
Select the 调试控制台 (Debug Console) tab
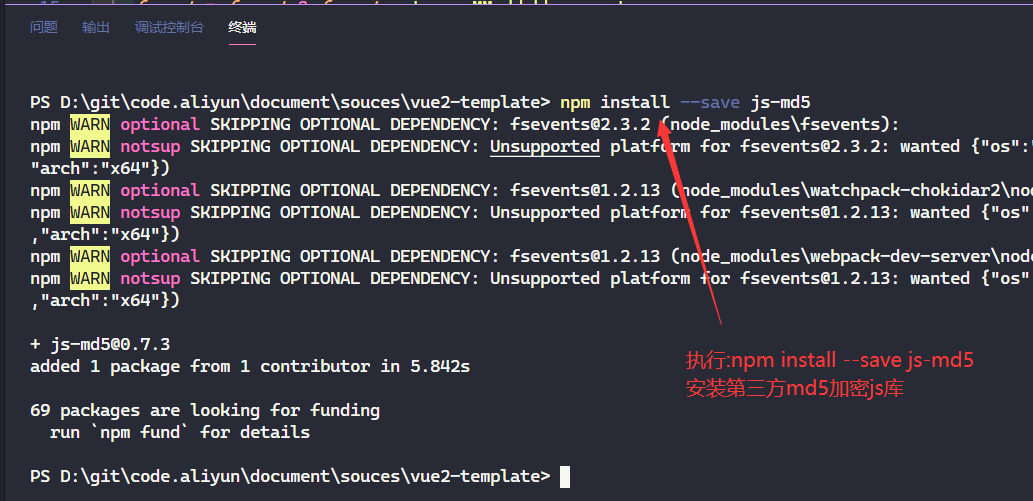tap(169, 28)
